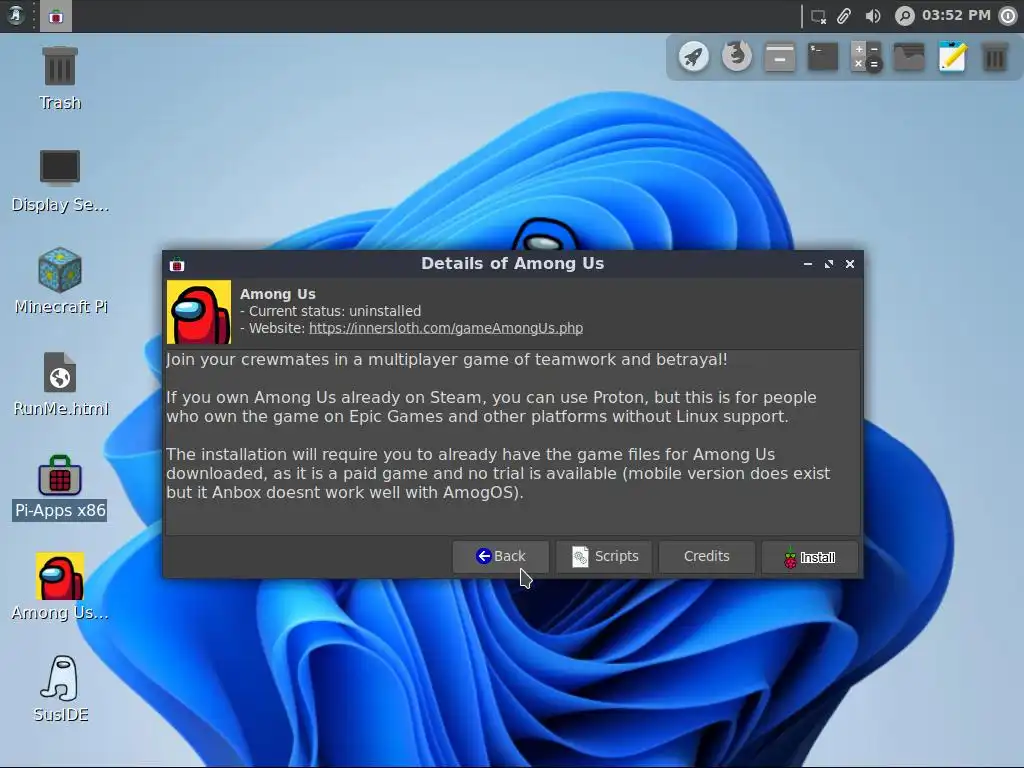This screenshot has width=1024, height=768.
Task: Select the Display Settings desktop icon
Action: [x=60, y=180]
